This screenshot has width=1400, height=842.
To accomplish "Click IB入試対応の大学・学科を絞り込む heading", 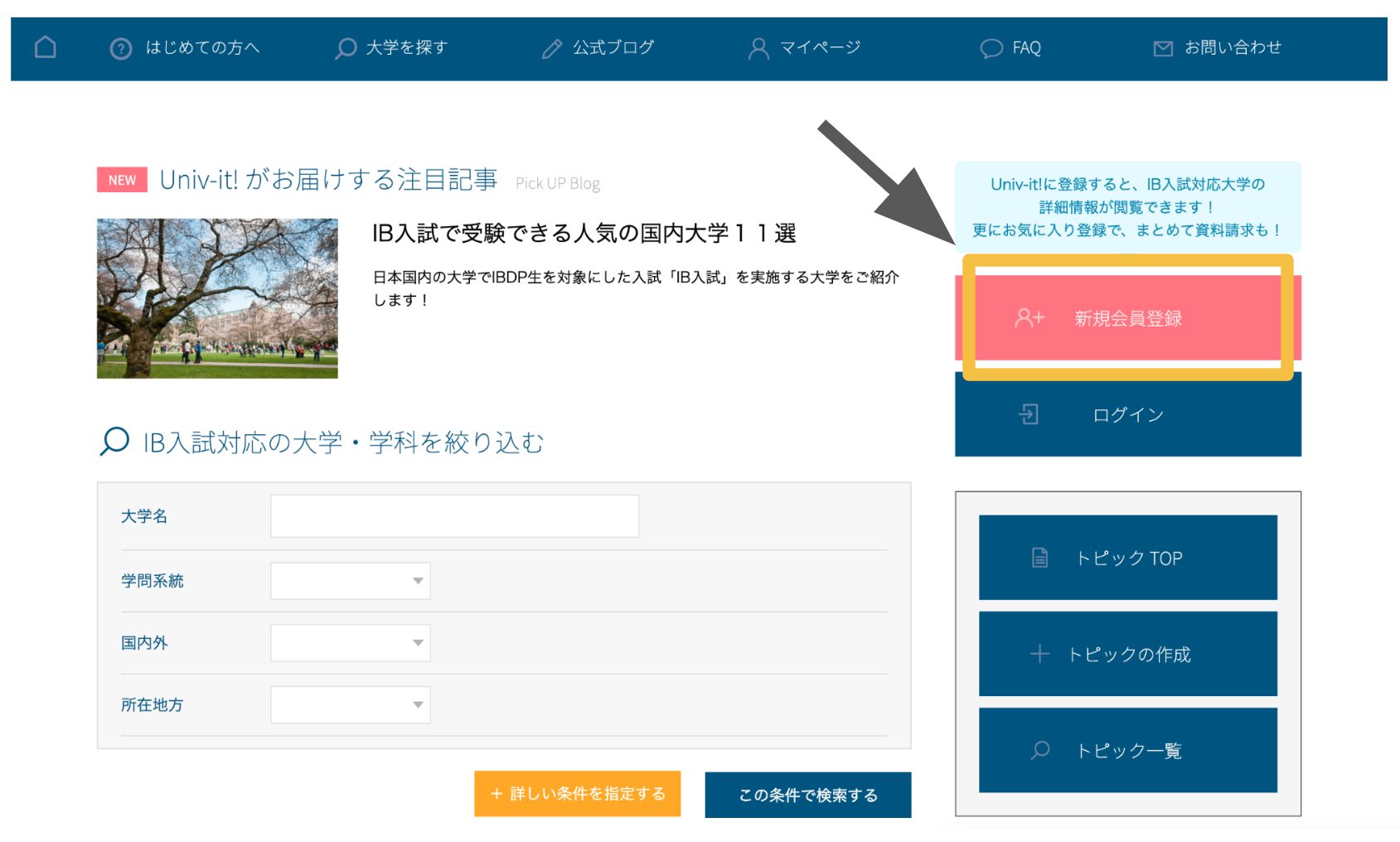I will tap(344, 443).
